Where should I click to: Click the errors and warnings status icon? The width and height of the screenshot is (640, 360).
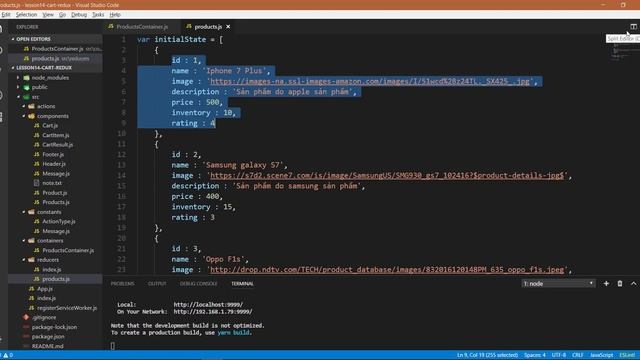(8, 355)
